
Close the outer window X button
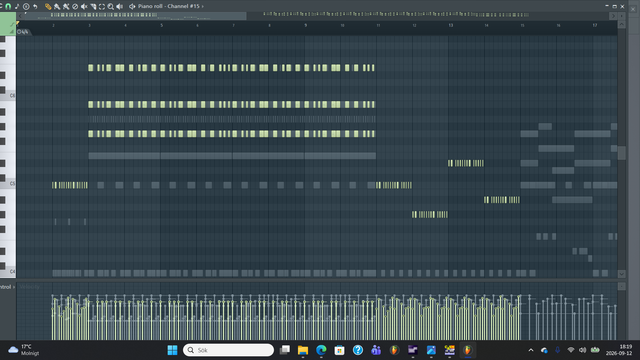(x=633, y=9)
